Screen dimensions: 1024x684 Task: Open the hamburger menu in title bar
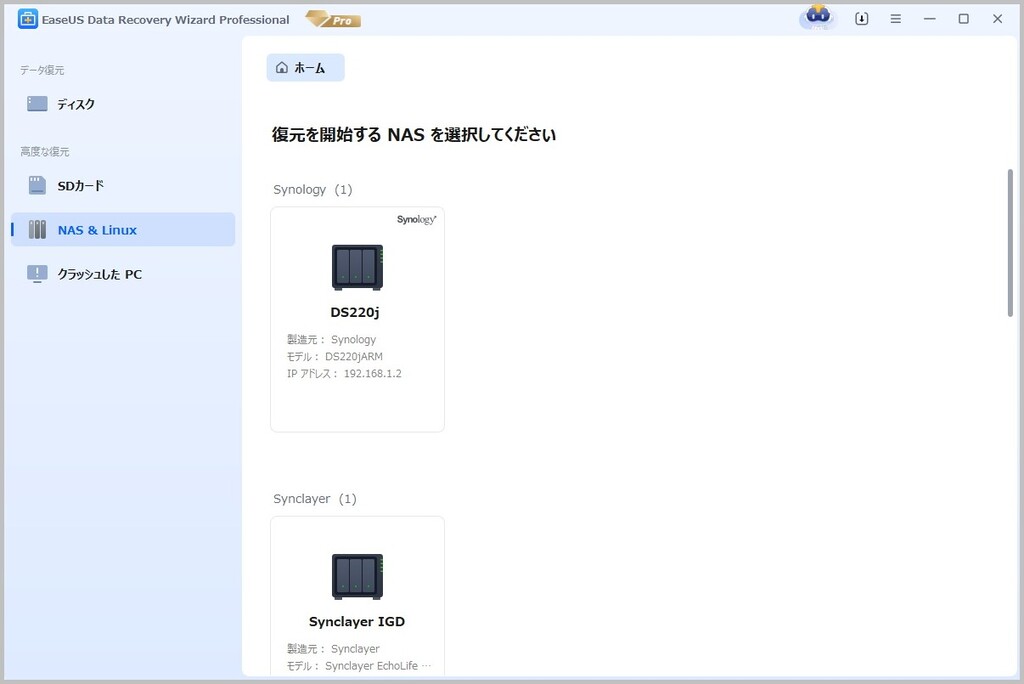pos(895,19)
